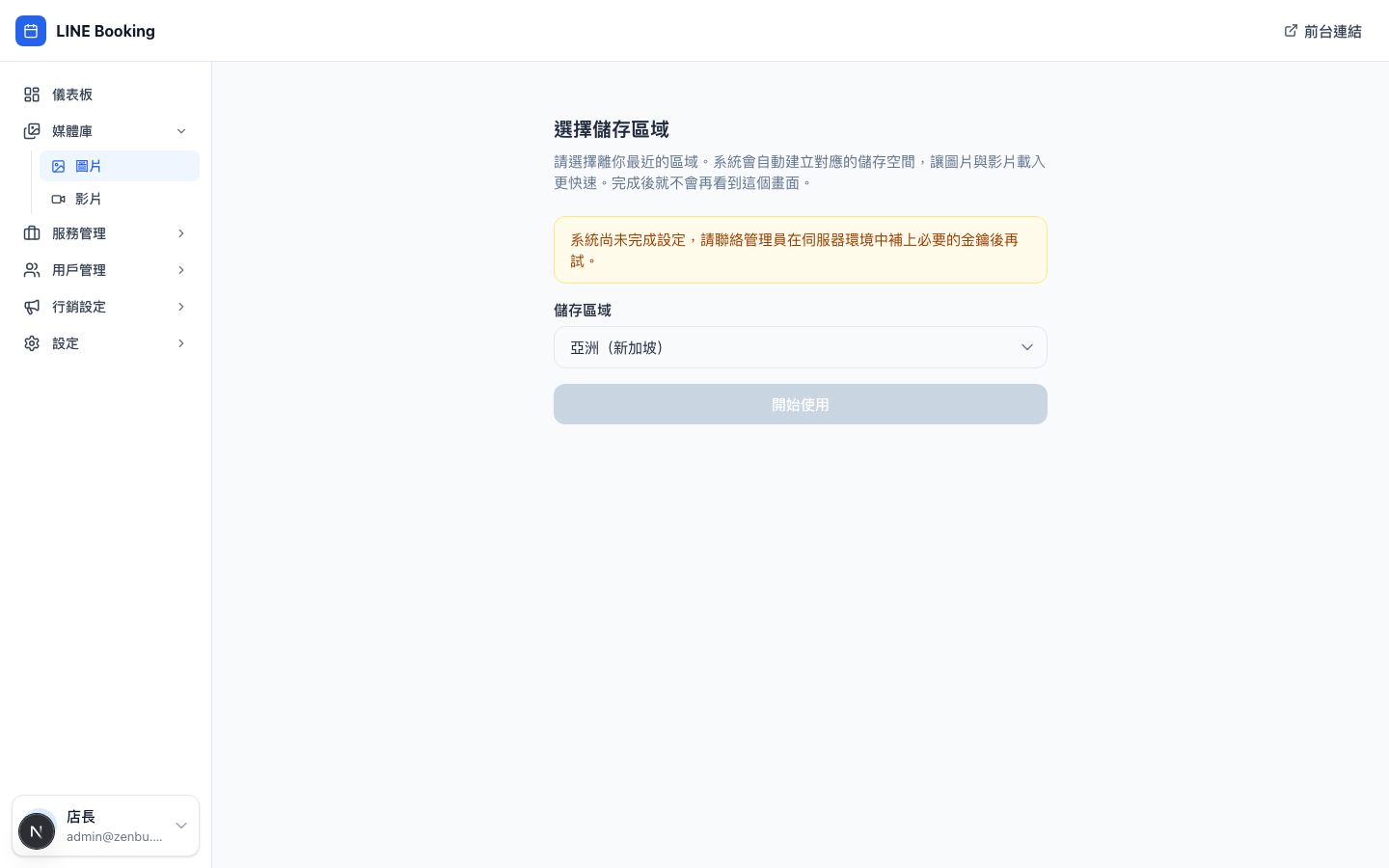Screen dimensions: 1389x868
Task: Click the external link icon beside 前台連結
Action: 1291,31
